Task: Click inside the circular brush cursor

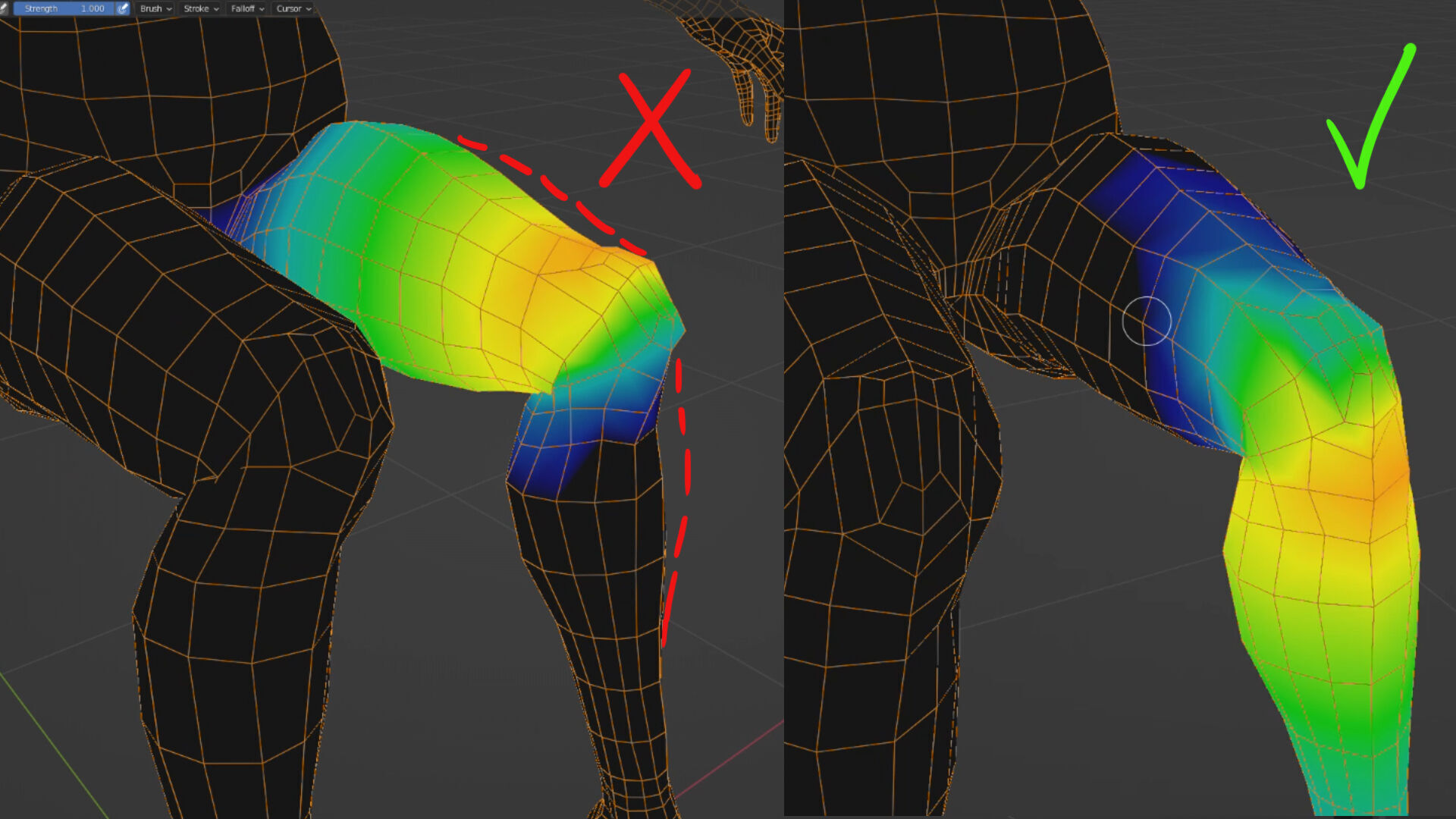Action: tap(1146, 322)
